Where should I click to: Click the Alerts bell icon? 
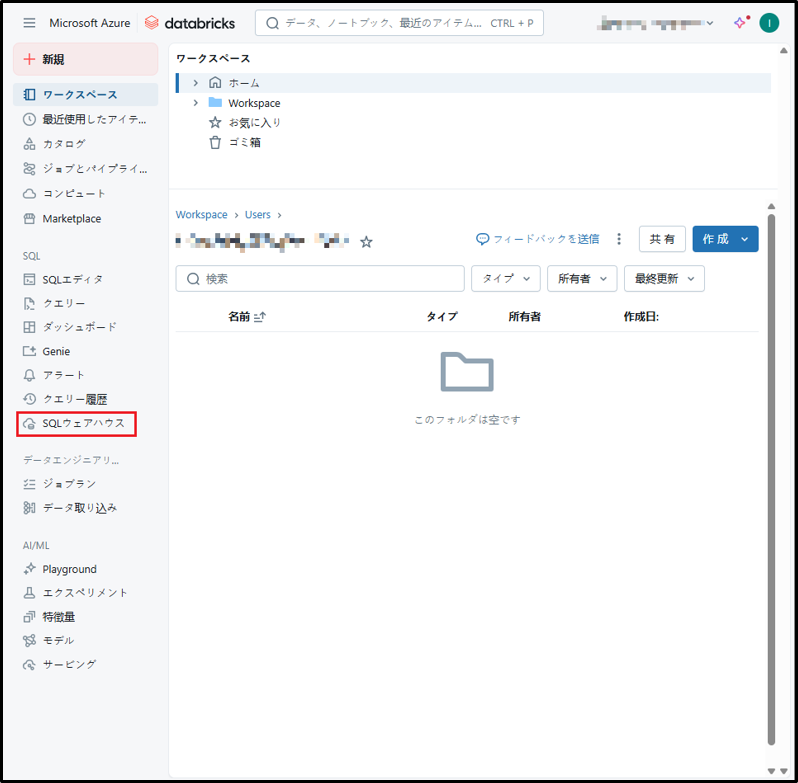(x=30, y=375)
